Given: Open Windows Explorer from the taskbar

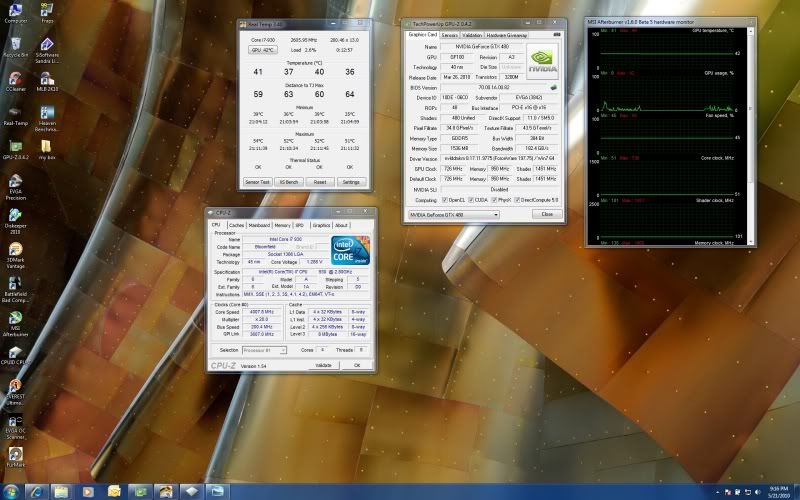Looking at the screenshot, I should (x=61, y=492).
